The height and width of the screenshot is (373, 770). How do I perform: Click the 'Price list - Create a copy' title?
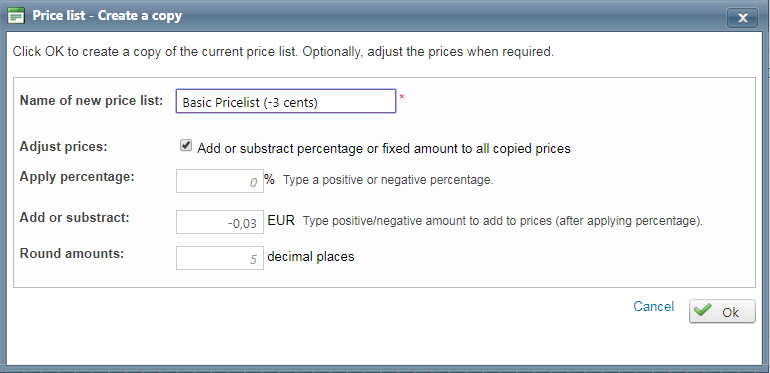(107, 16)
